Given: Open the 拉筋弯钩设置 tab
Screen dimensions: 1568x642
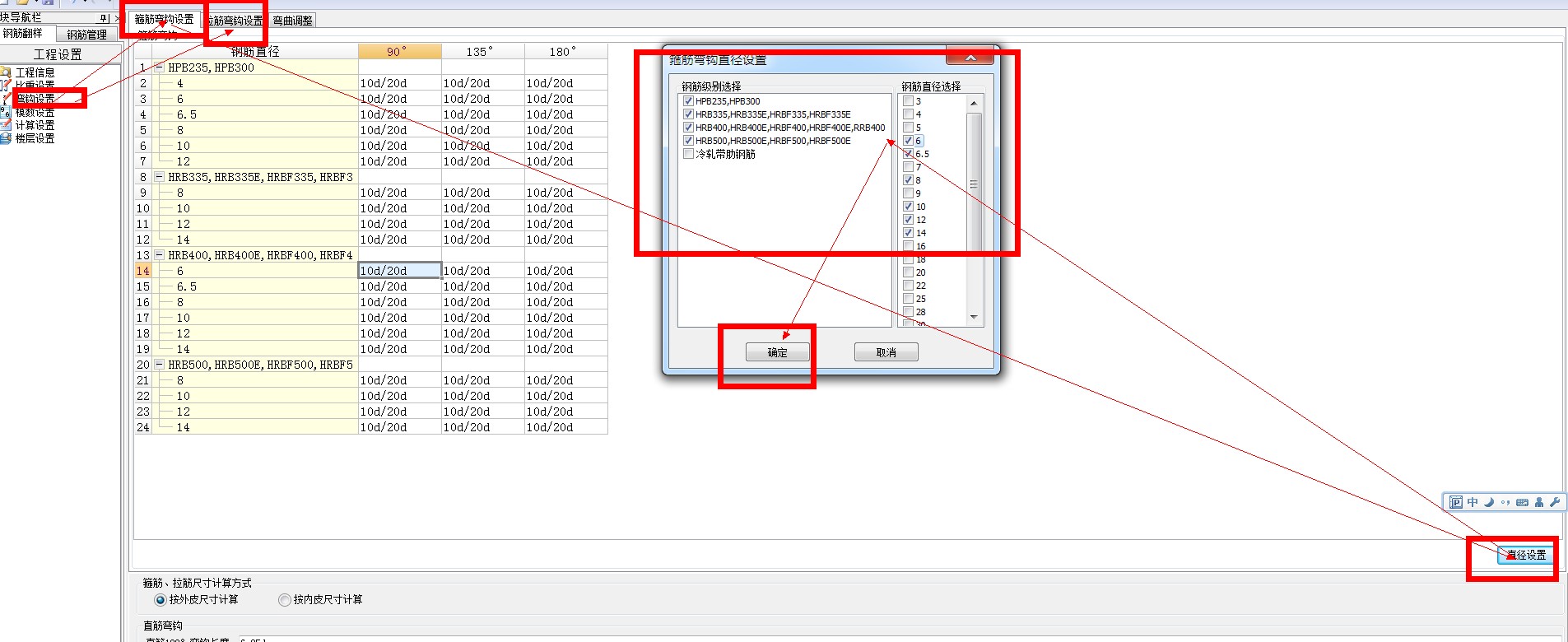Looking at the screenshot, I should [x=235, y=20].
